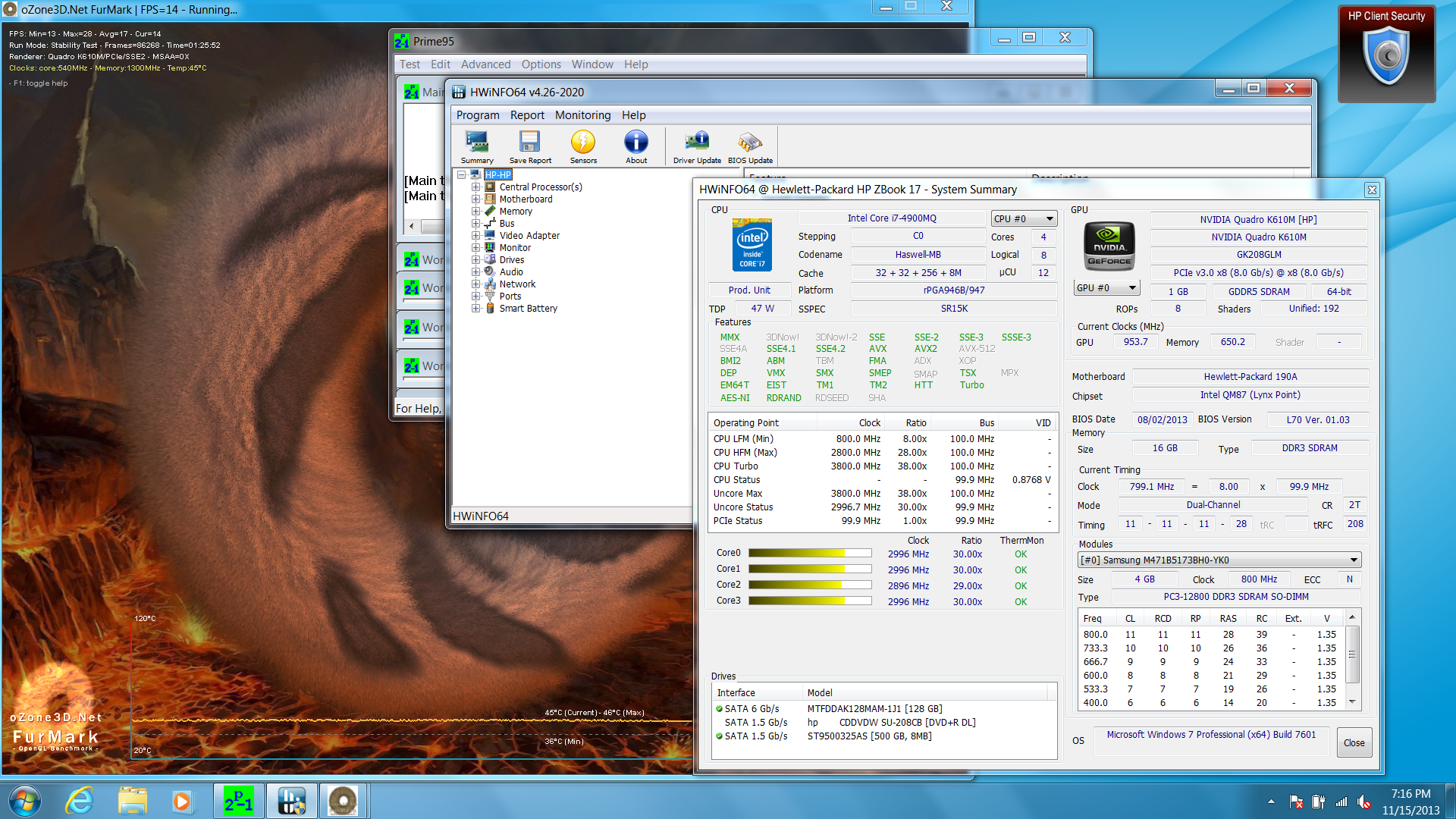Click the ST9500325AS drive row
The height and width of the screenshot is (819, 1456).
884,736
